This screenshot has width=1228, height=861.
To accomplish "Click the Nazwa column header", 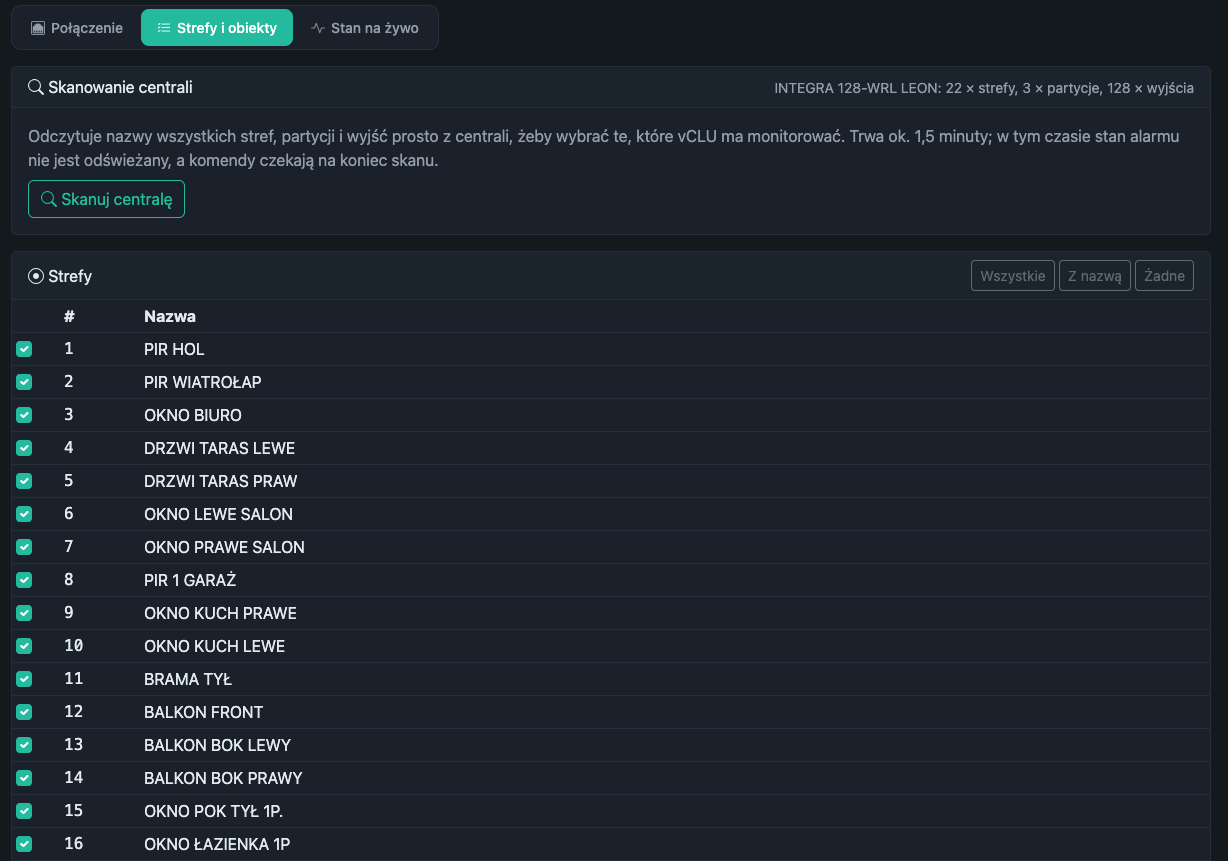I will (170, 316).
